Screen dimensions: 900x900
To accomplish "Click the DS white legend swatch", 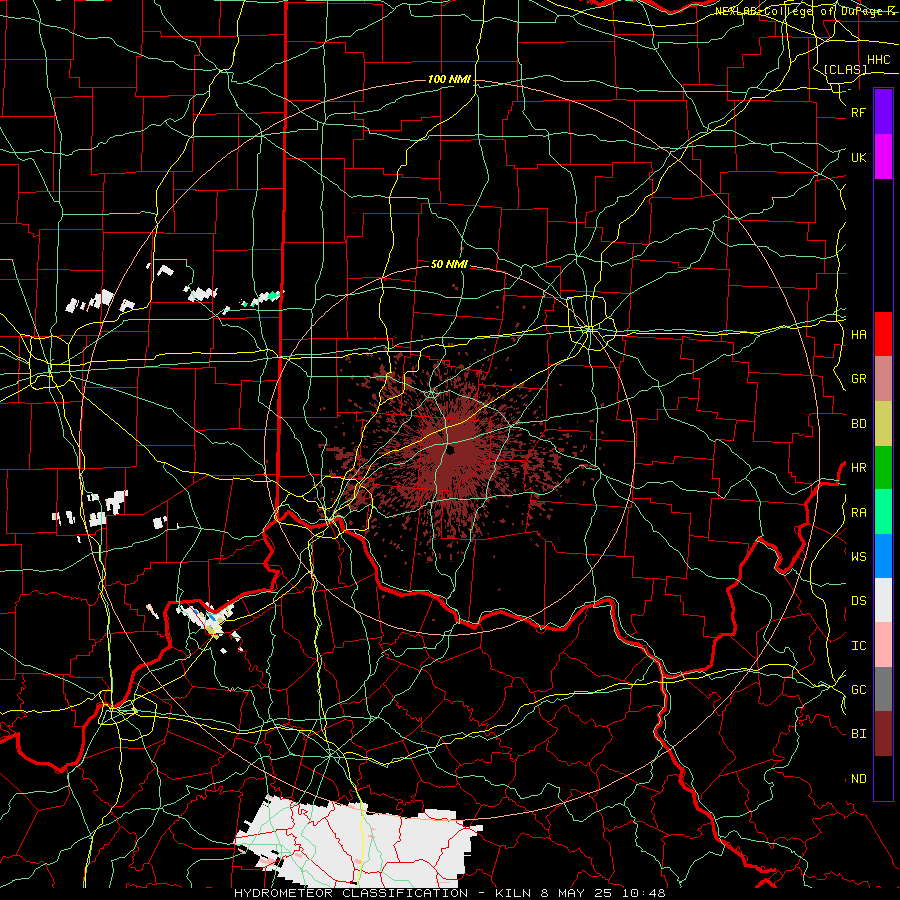I will click(x=883, y=600).
